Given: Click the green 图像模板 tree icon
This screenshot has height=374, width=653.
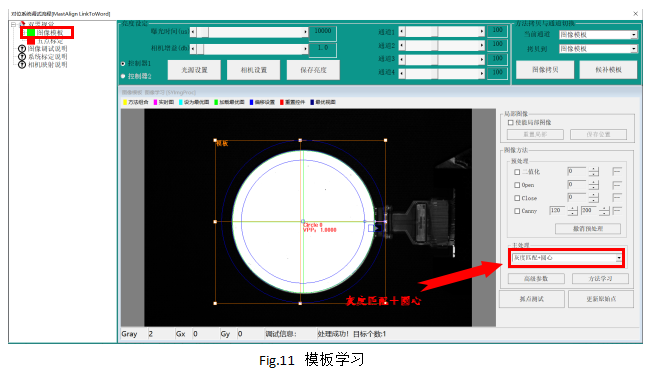Looking at the screenshot, I should (x=31, y=32).
